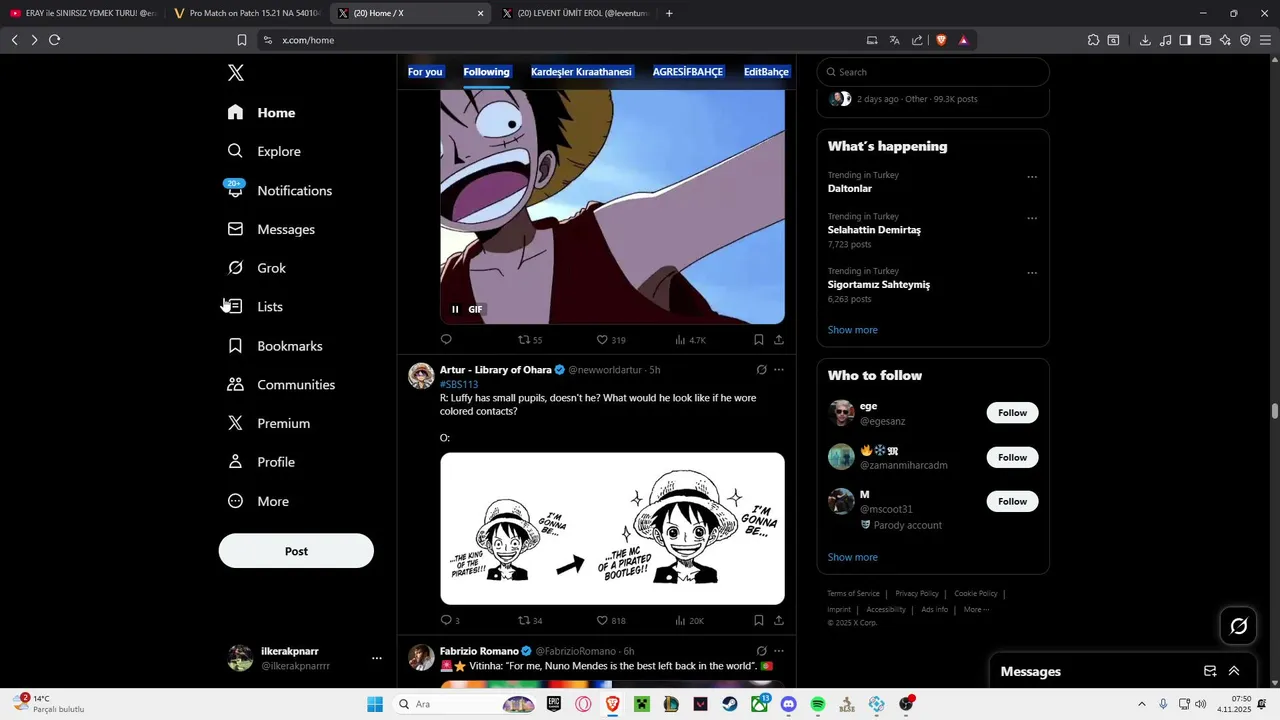Share Artur's SBS113 post

(x=779, y=621)
